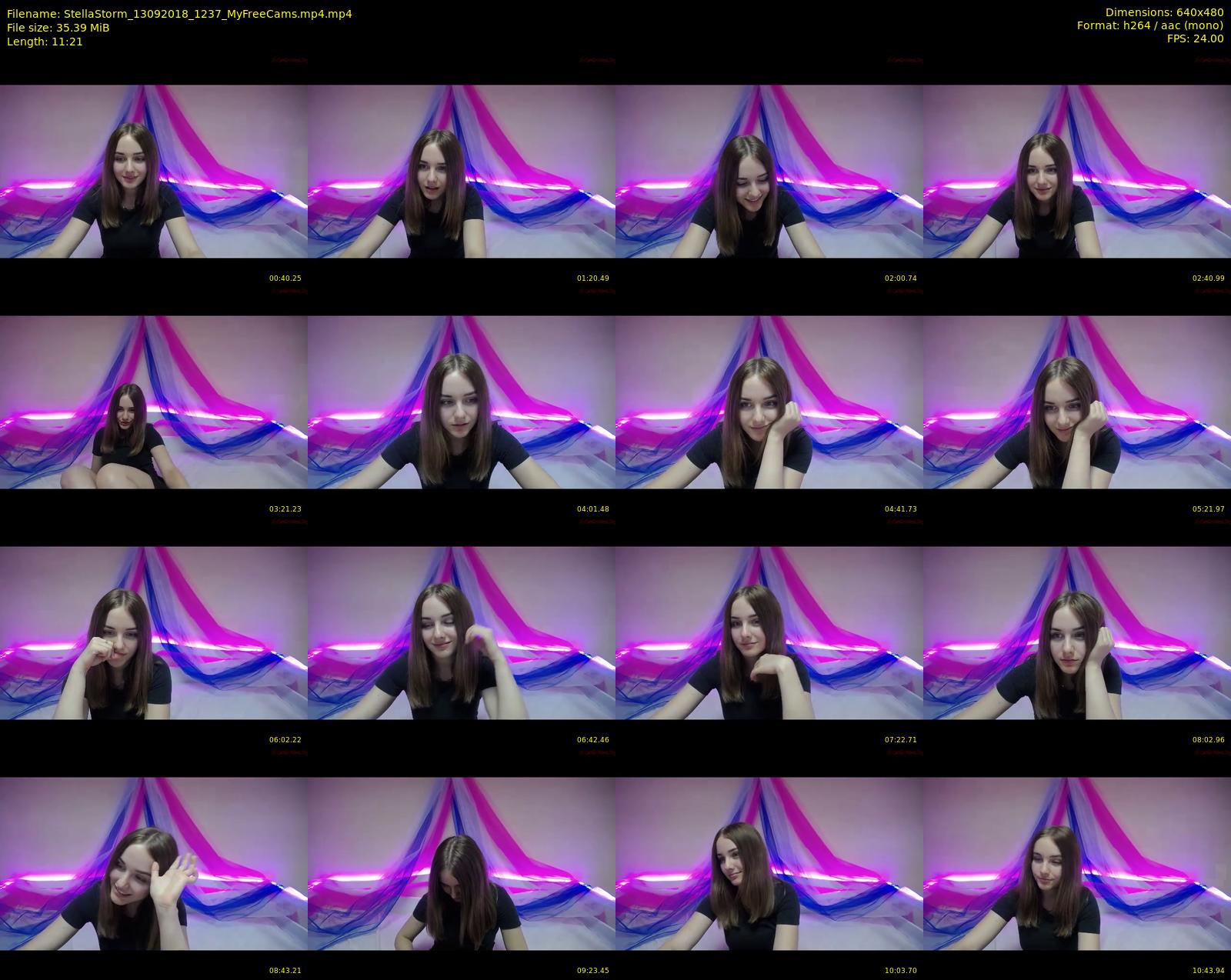Screen dimensions: 1231x980
Task: Select the thumbnail frame at 01:20.49
Action: tap(462, 171)
